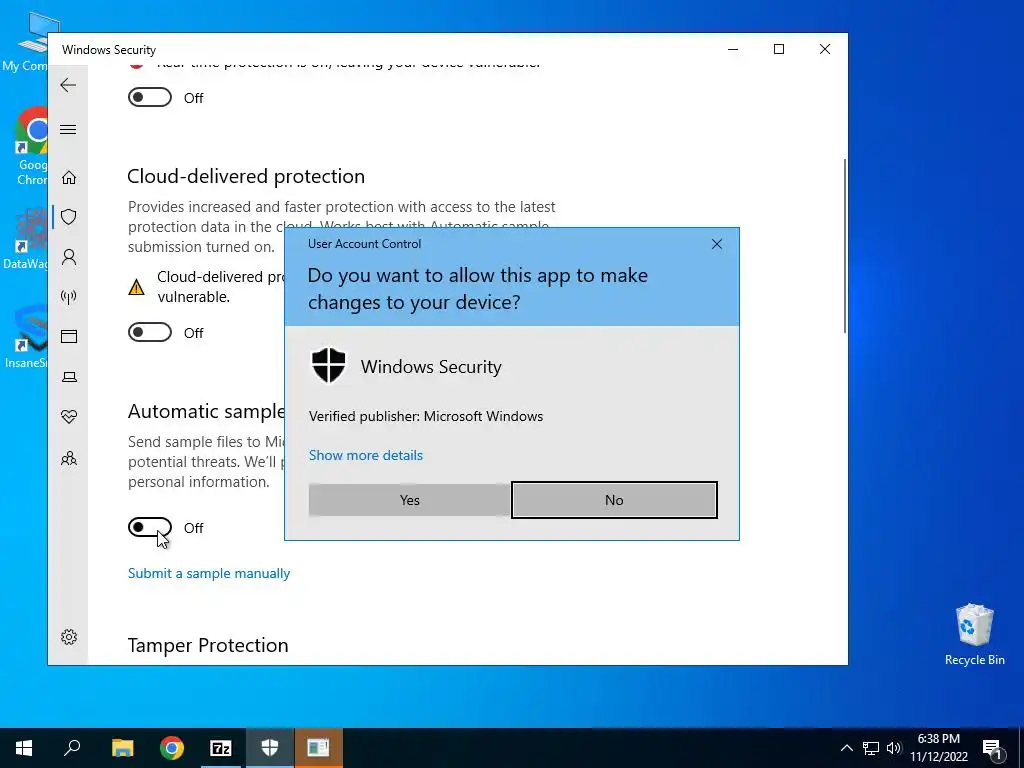This screenshot has height=768, width=1024.
Task: Click Verified publisher: Microsoft Windows text
Action: (x=426, y=417)
